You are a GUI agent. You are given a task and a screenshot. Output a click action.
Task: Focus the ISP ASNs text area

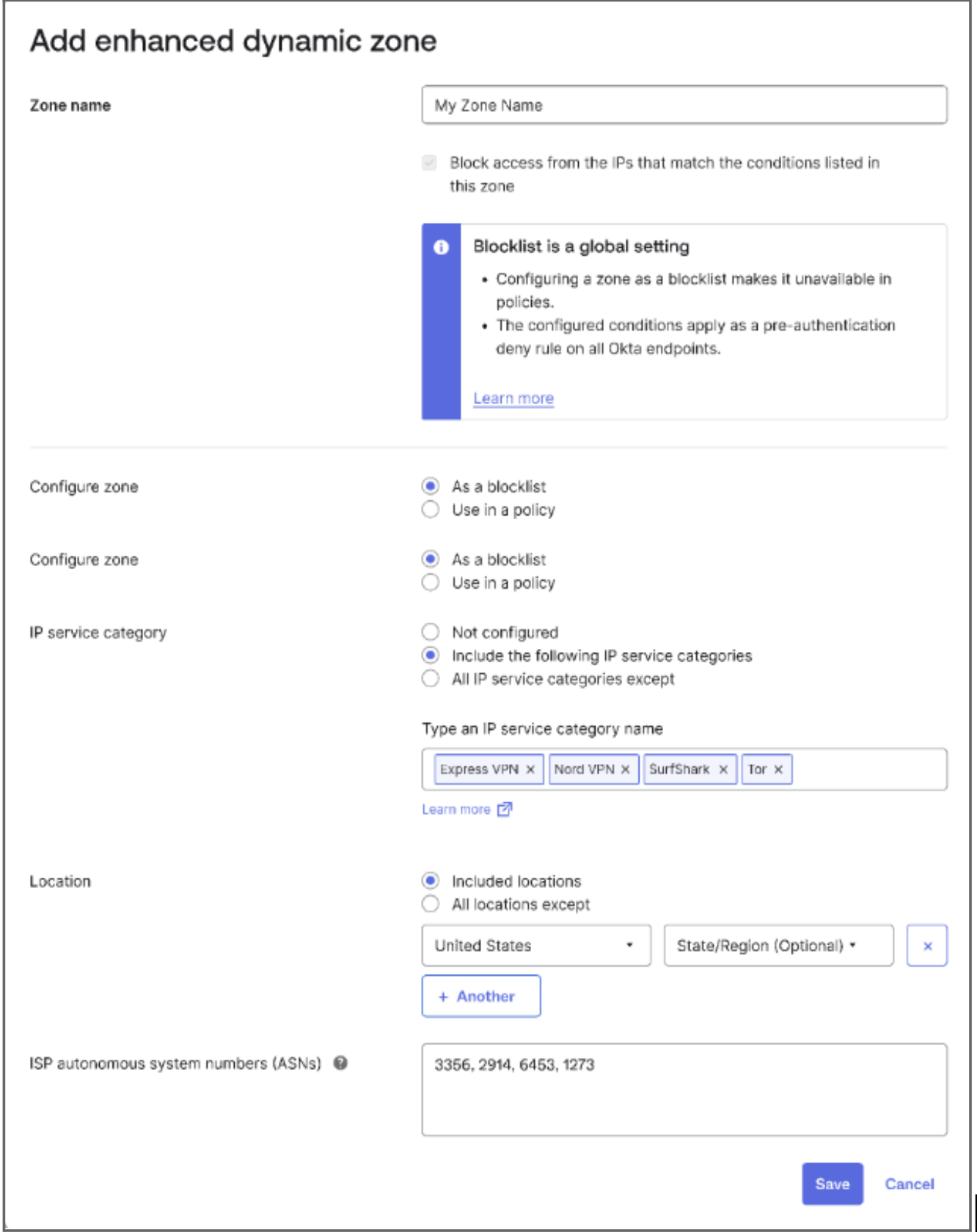pyautogui.click(x=684, y=1090)
